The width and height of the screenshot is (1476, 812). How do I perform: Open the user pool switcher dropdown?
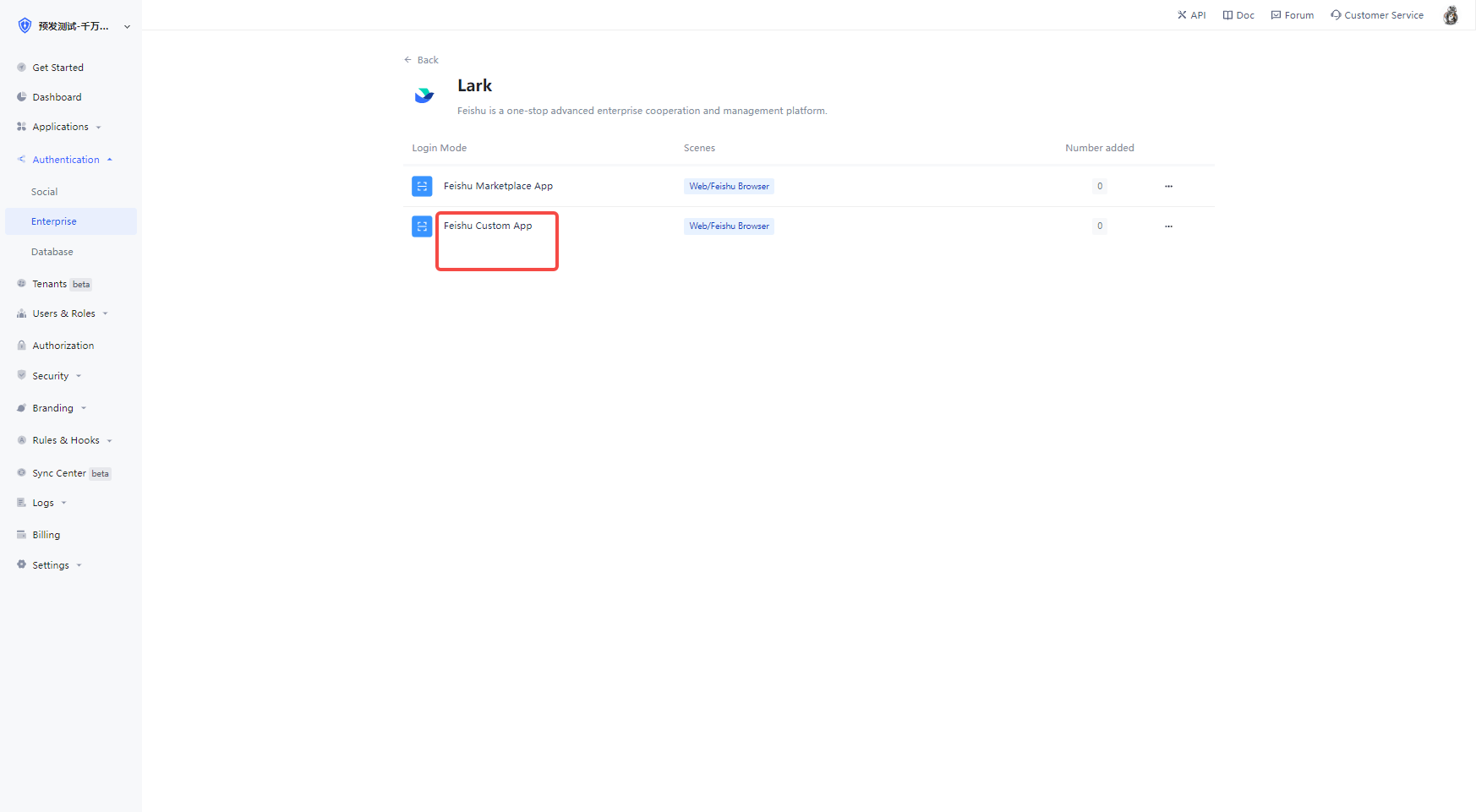tap(127, 26)
